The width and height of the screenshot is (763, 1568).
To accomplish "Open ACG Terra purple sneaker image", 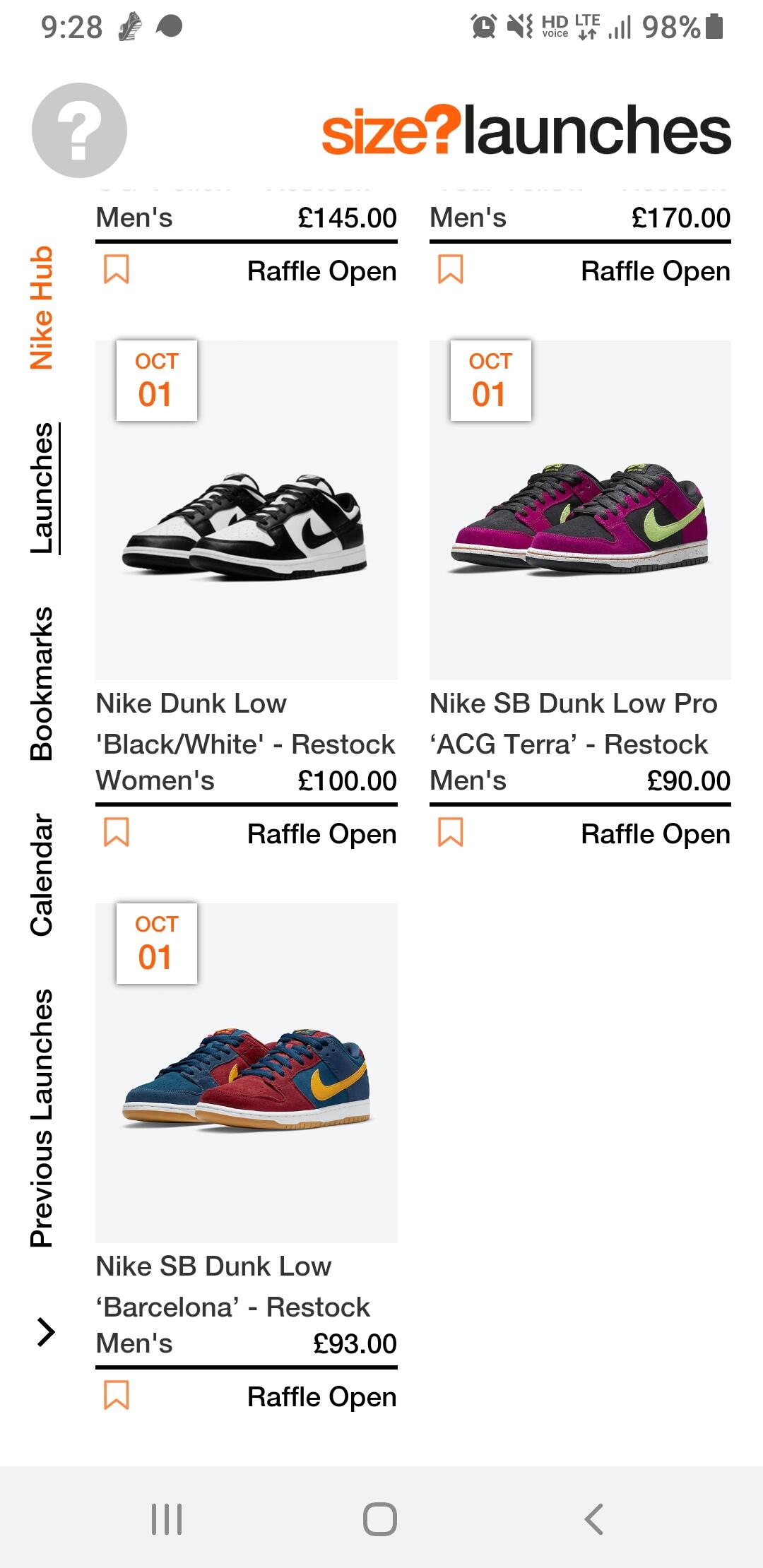I will (x=580, y=510).
